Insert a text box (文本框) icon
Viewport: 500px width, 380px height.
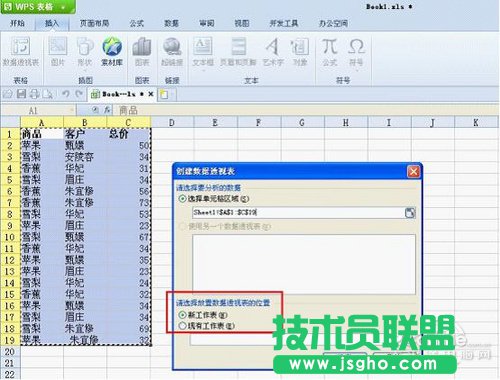click(203, 46)
